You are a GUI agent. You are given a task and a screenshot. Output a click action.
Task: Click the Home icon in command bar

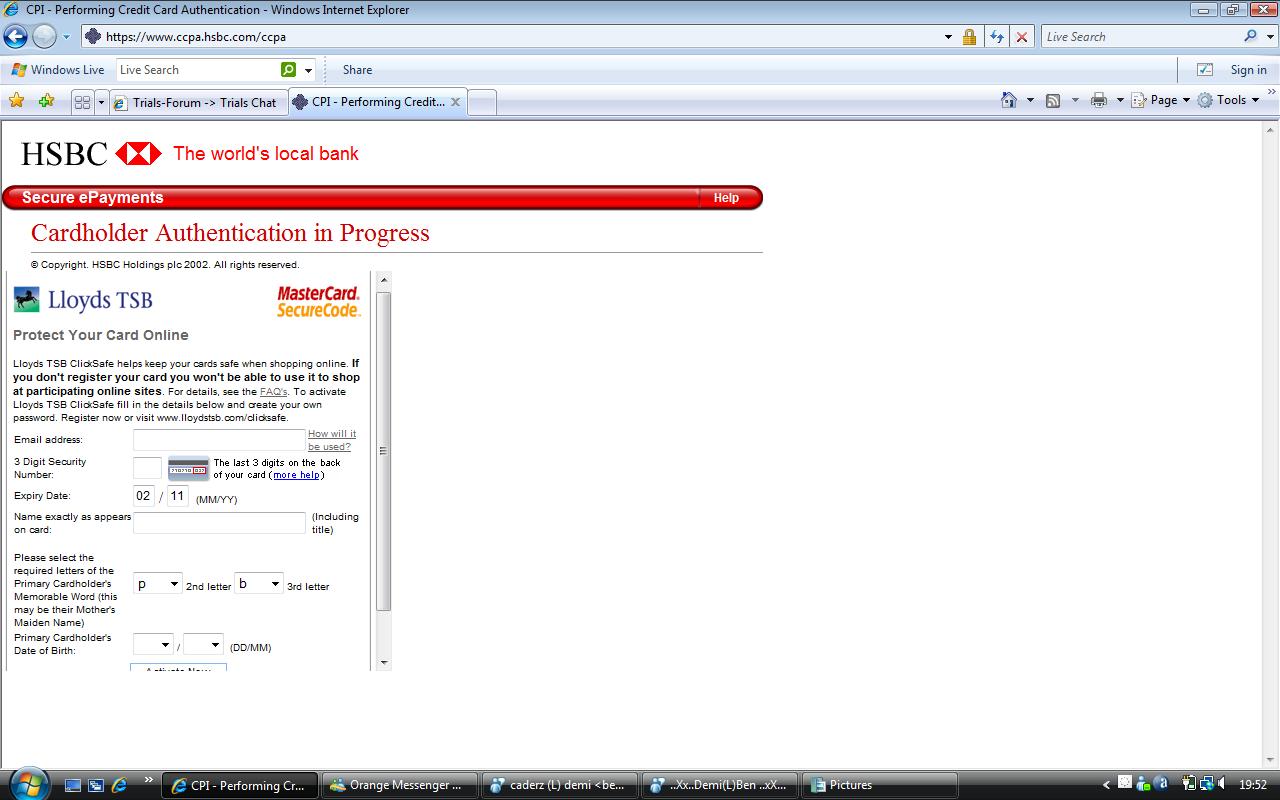(1009, 100)
